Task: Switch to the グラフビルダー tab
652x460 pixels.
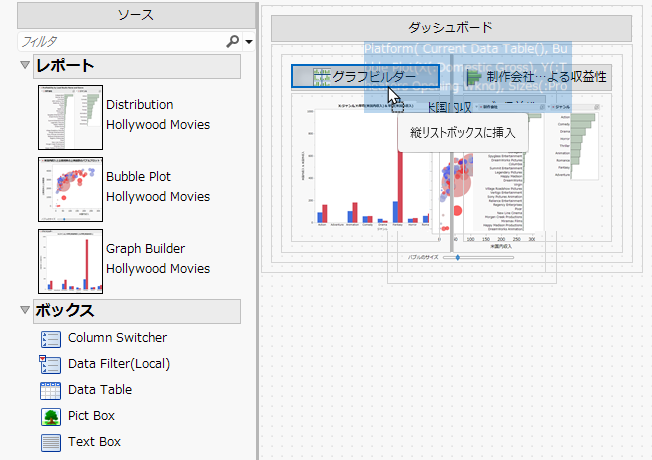Action: 365,76
